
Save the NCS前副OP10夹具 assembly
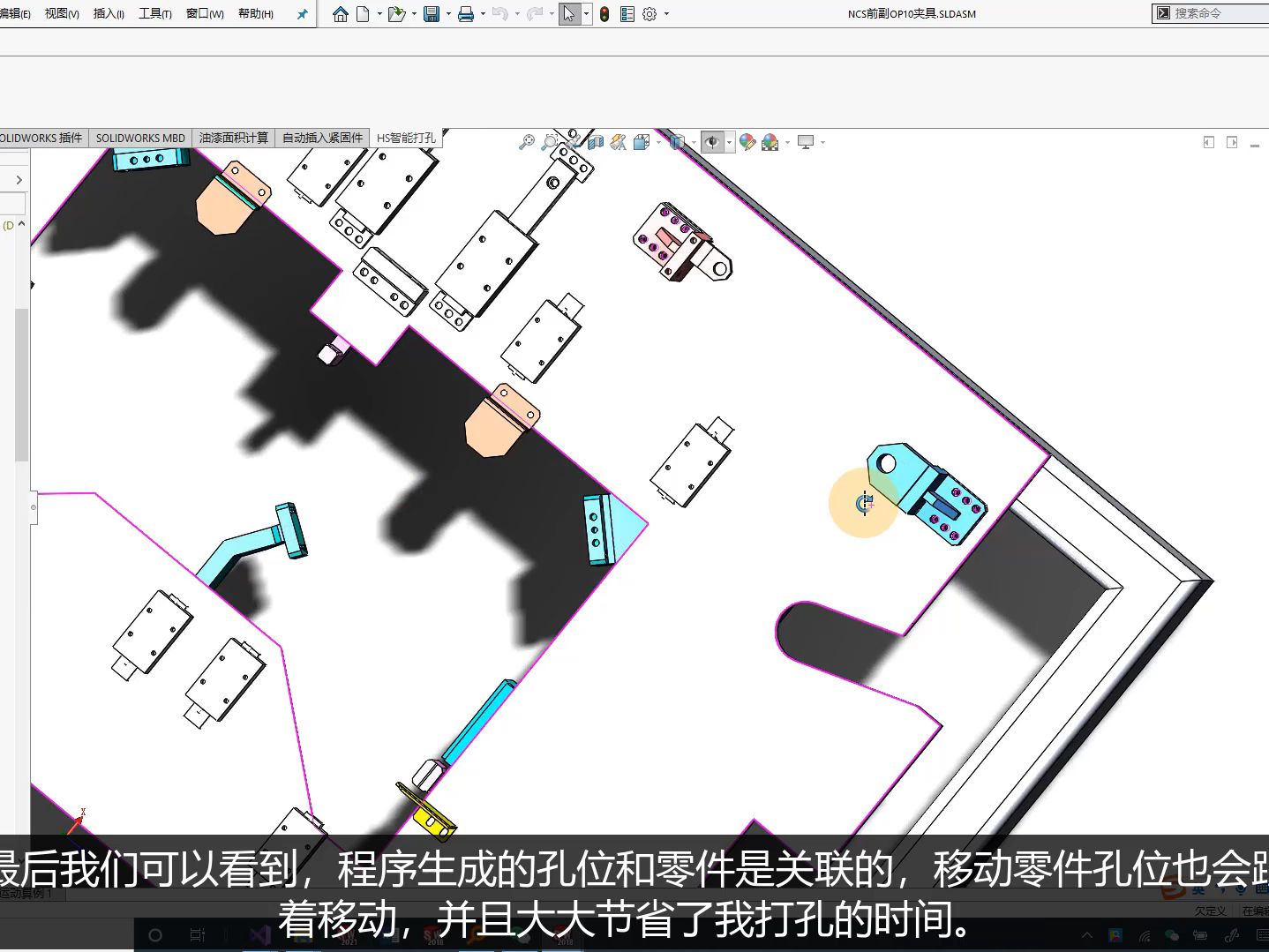(x=431, y=13)
